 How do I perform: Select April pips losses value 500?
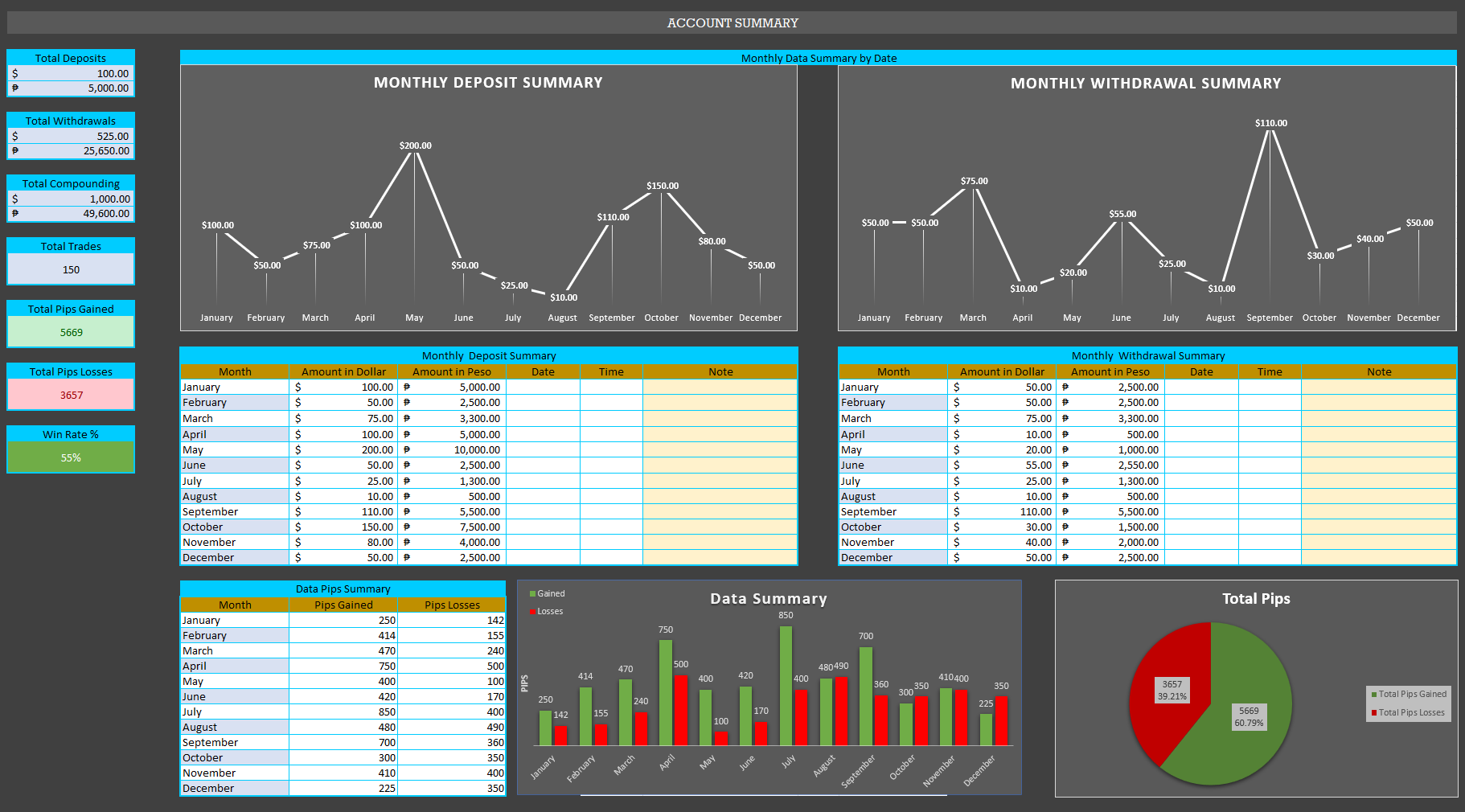point(452,666)
